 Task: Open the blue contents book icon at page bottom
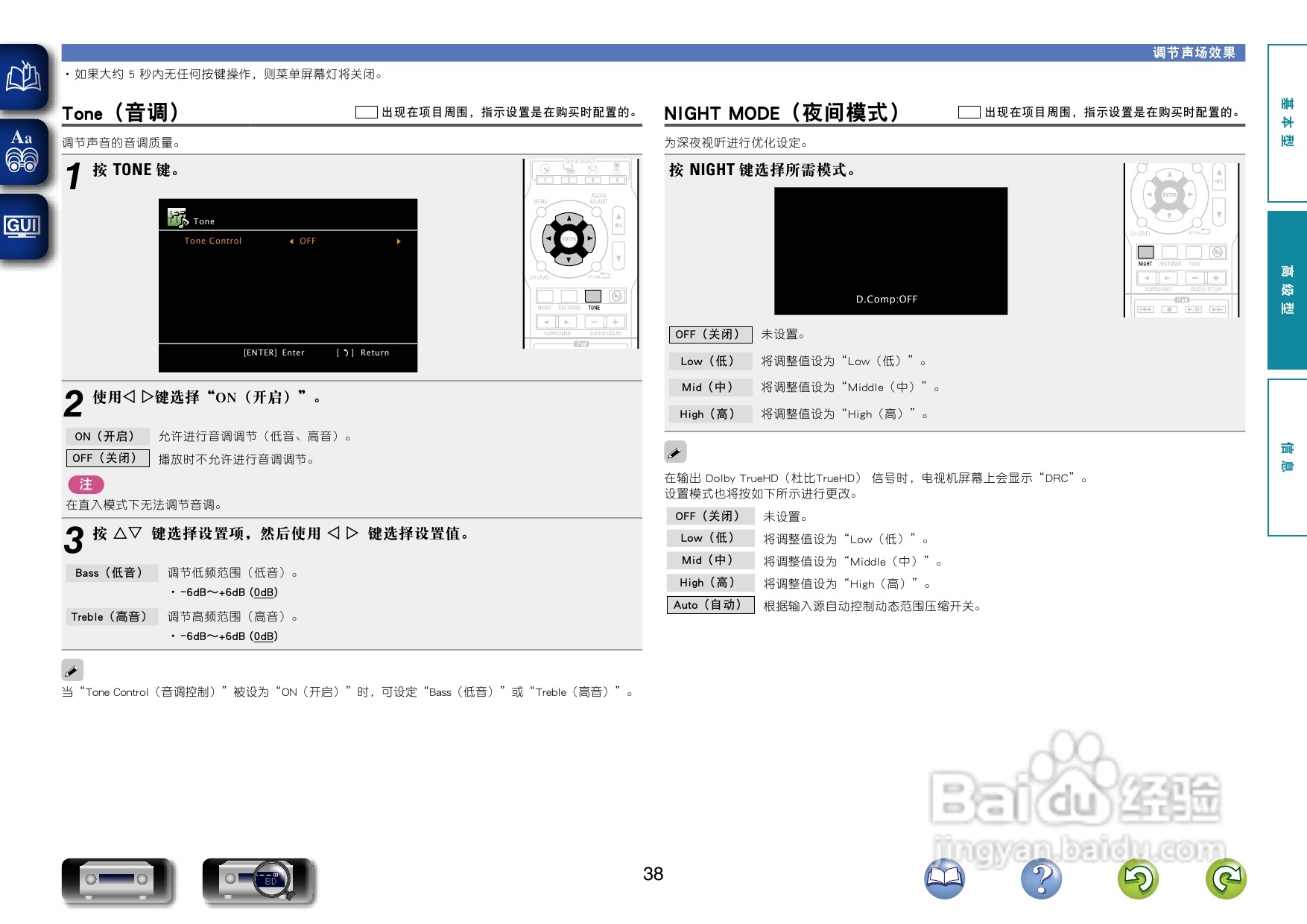(943, 879)
